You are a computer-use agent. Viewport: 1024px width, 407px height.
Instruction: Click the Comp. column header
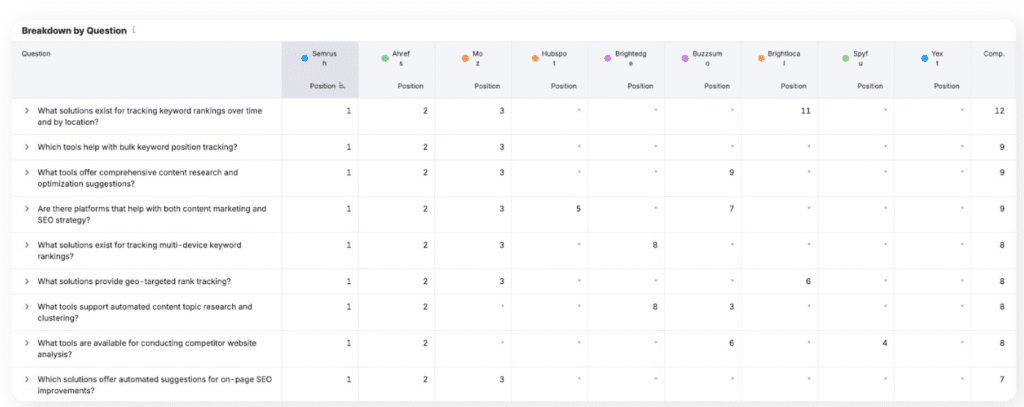pos(993,54)
